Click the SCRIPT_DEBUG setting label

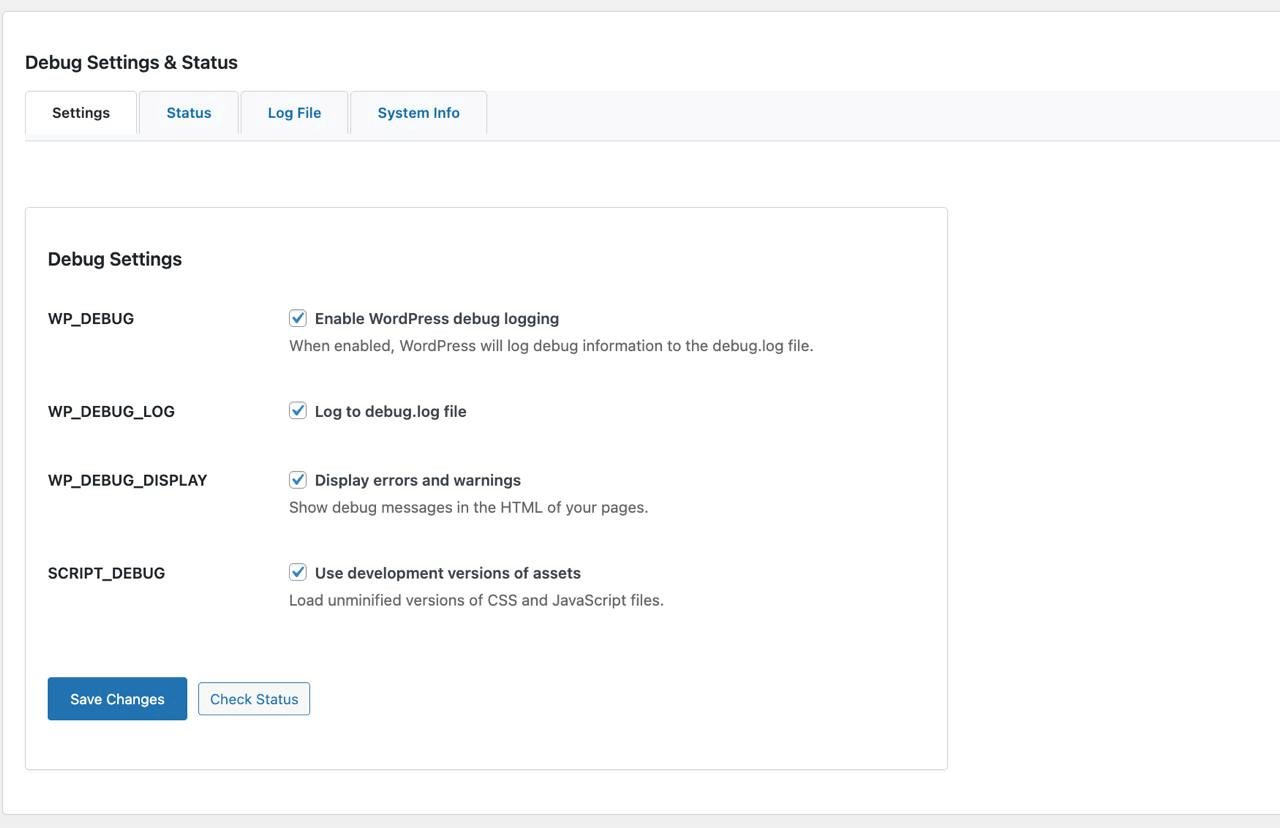106,574
